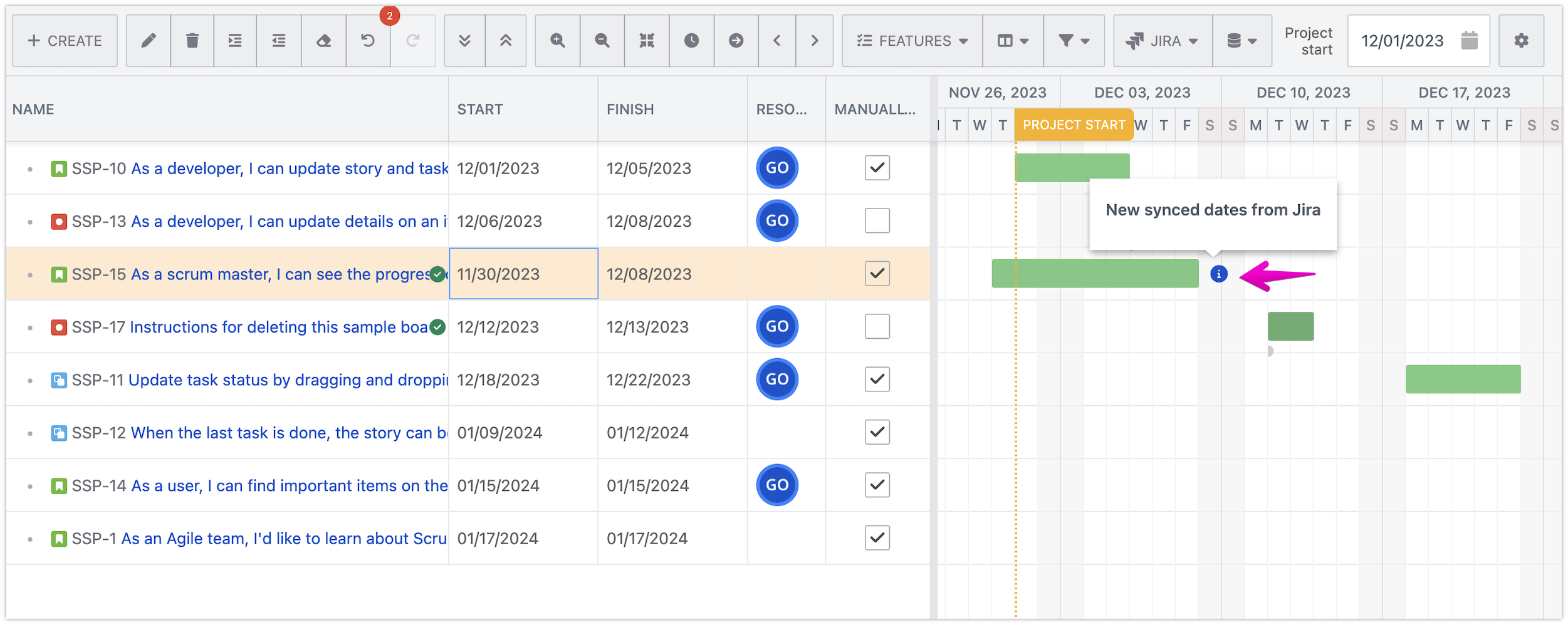Click the Zoom in magnifier icon

click(557, 41)
